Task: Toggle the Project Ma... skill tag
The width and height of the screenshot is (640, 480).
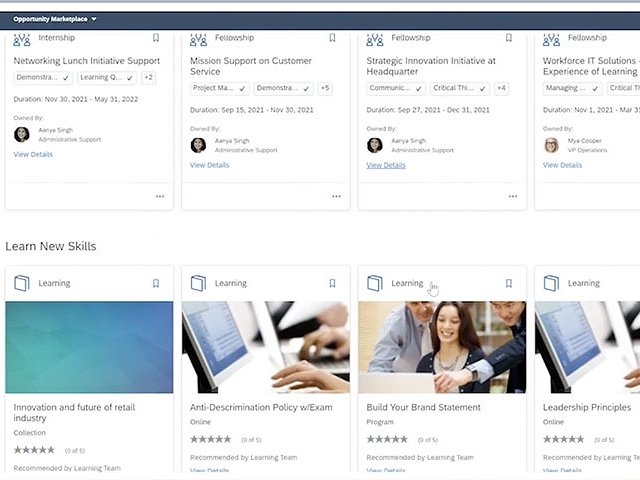Action: coord(219,88)
